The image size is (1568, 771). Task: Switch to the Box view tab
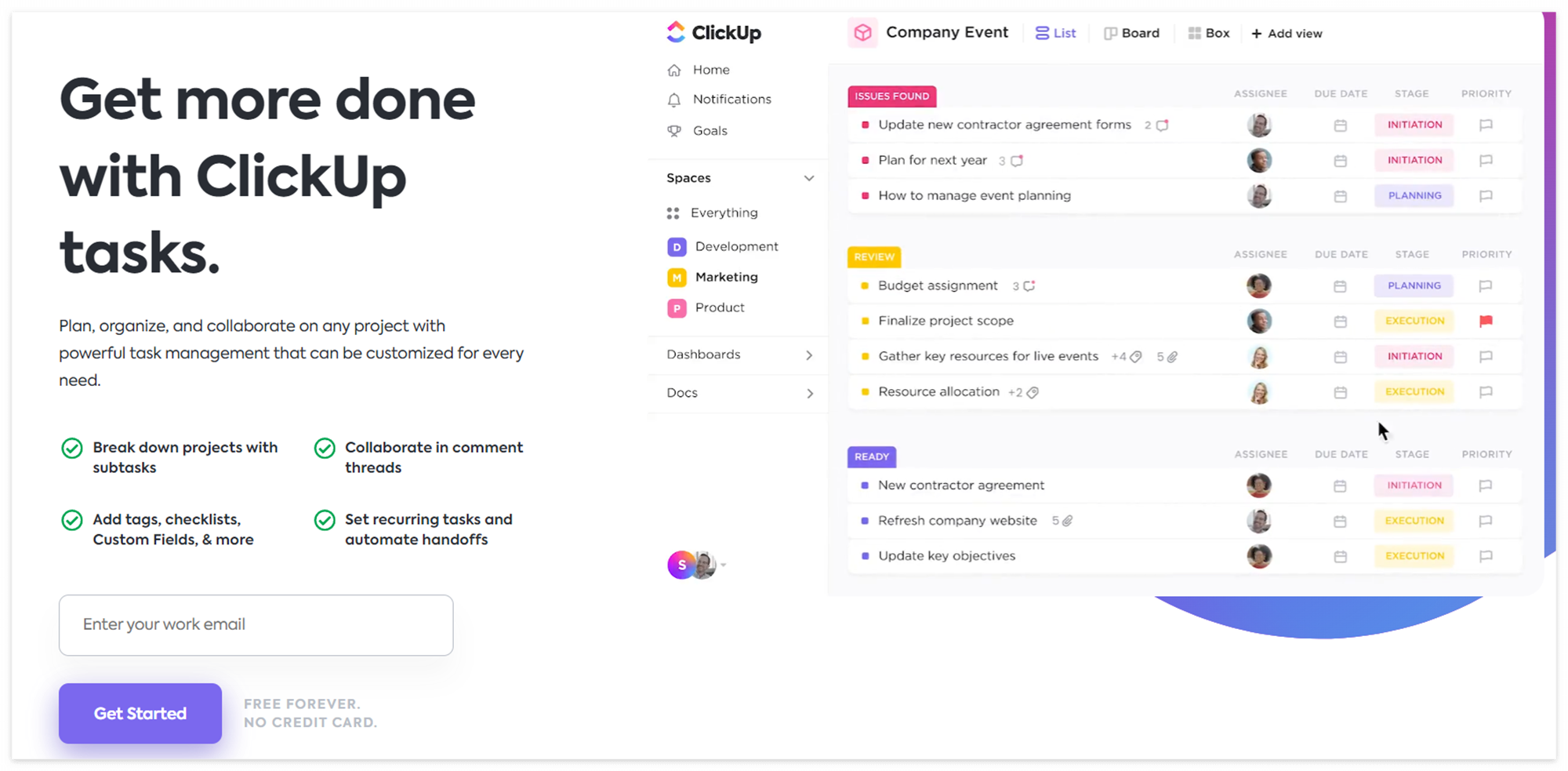(1208, 33)
